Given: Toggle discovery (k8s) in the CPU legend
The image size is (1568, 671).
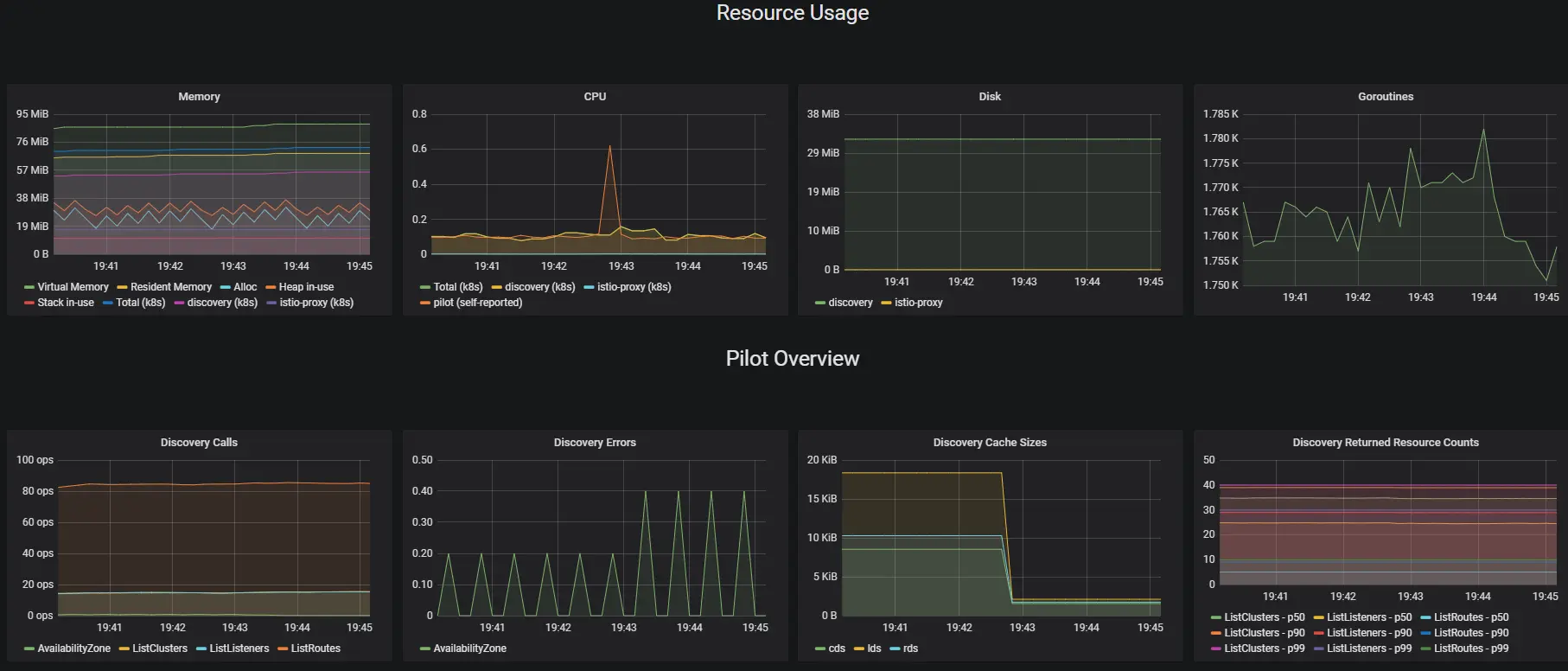Looking at the screenshot, I should click(x=540, y=287).
